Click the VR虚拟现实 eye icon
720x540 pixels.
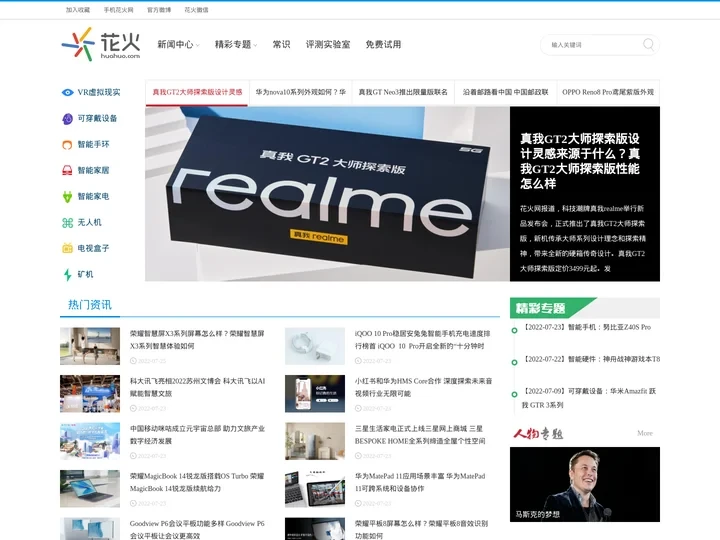coord(68,92)
